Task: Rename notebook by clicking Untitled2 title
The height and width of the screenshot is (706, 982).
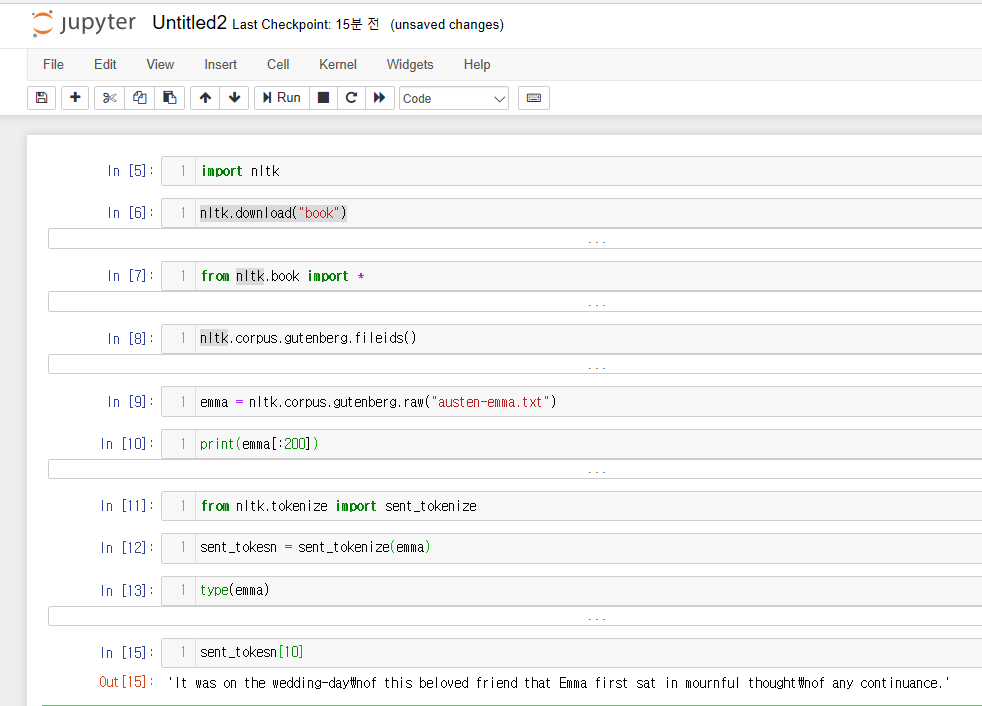Action: [x=189, y=23]
